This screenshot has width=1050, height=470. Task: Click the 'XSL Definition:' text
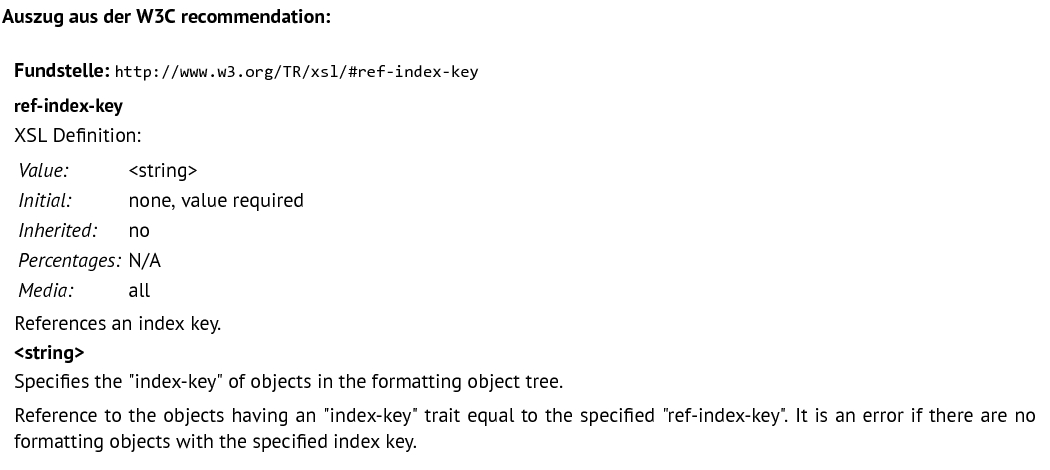click(78, 135)
